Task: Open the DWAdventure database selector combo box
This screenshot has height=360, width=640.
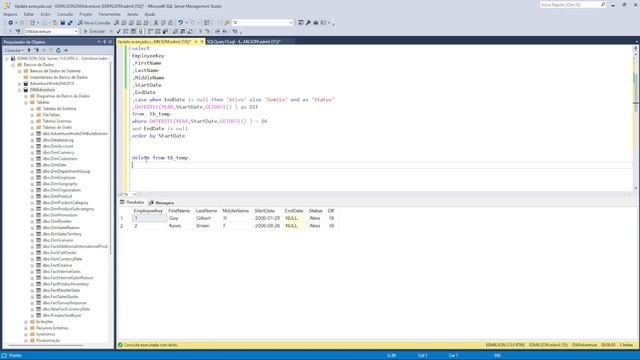Action: click(x=51, y=31)
